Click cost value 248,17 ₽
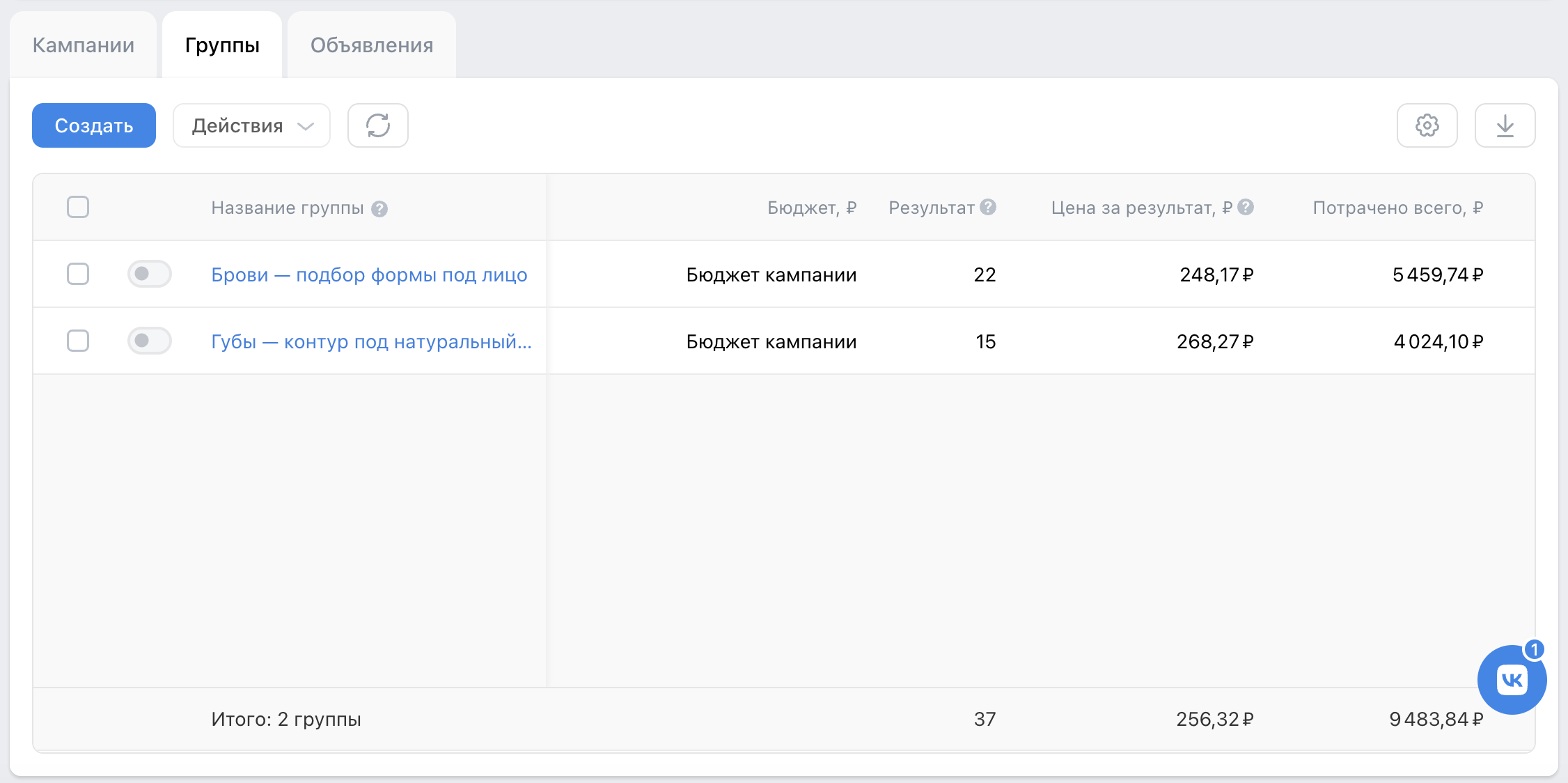Viewport: 1568px width, 783px height. tap(1216, 274)
